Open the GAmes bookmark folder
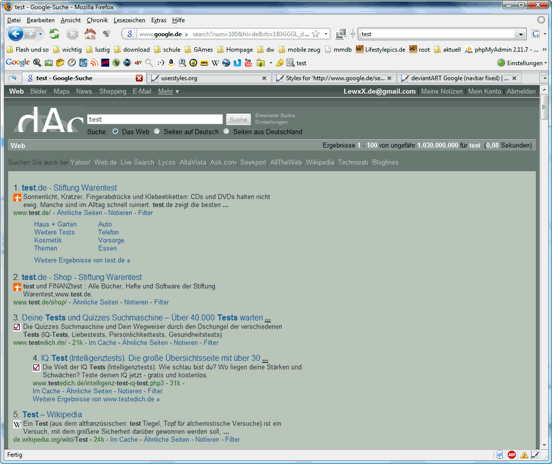552x464 pixels. [x=199, y=50]
